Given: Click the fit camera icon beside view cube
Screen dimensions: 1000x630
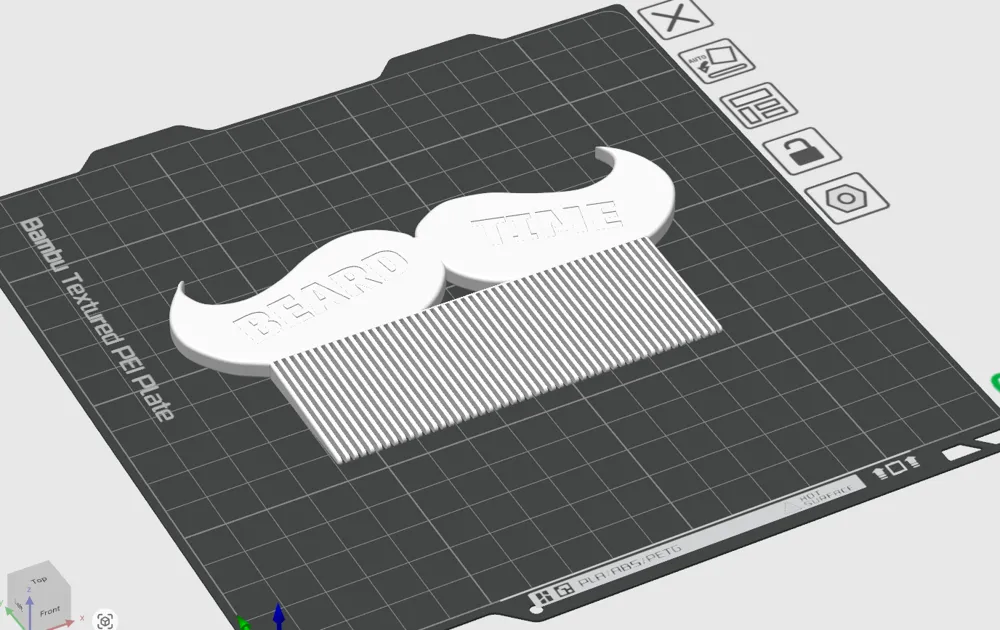Looking at the screenshot, I should click(105, 620).
